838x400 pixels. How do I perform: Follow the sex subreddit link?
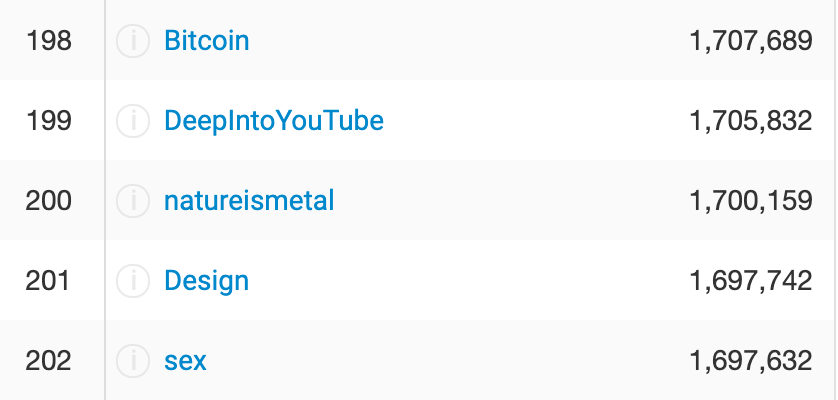(185, 361)
